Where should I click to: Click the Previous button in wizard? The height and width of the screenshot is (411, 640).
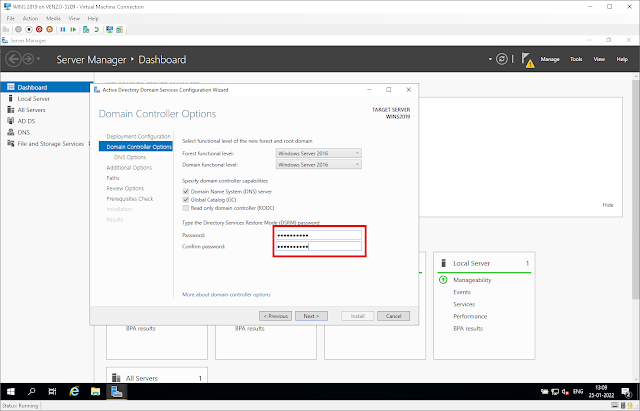276,316
